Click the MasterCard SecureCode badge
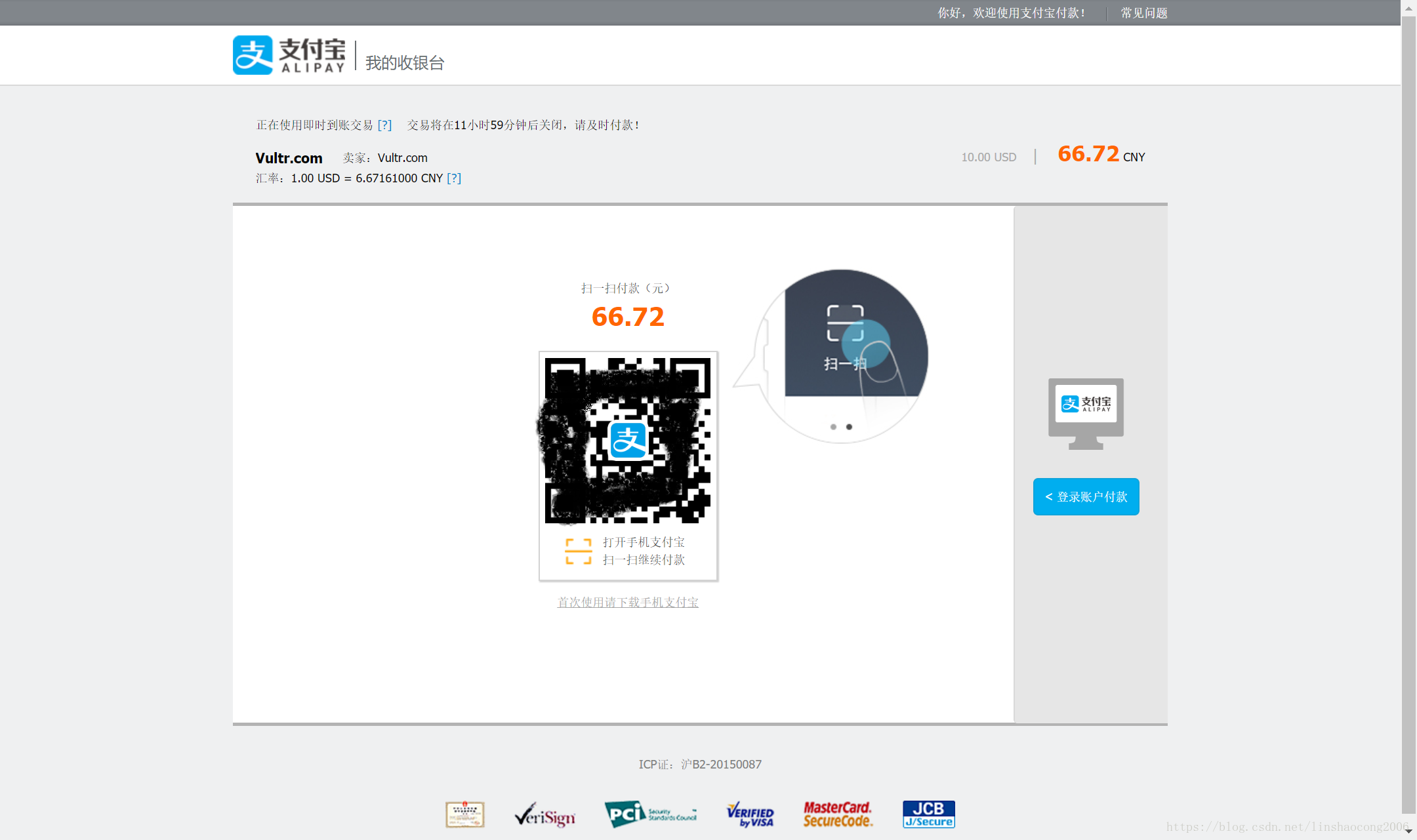 tap(838, 814)
